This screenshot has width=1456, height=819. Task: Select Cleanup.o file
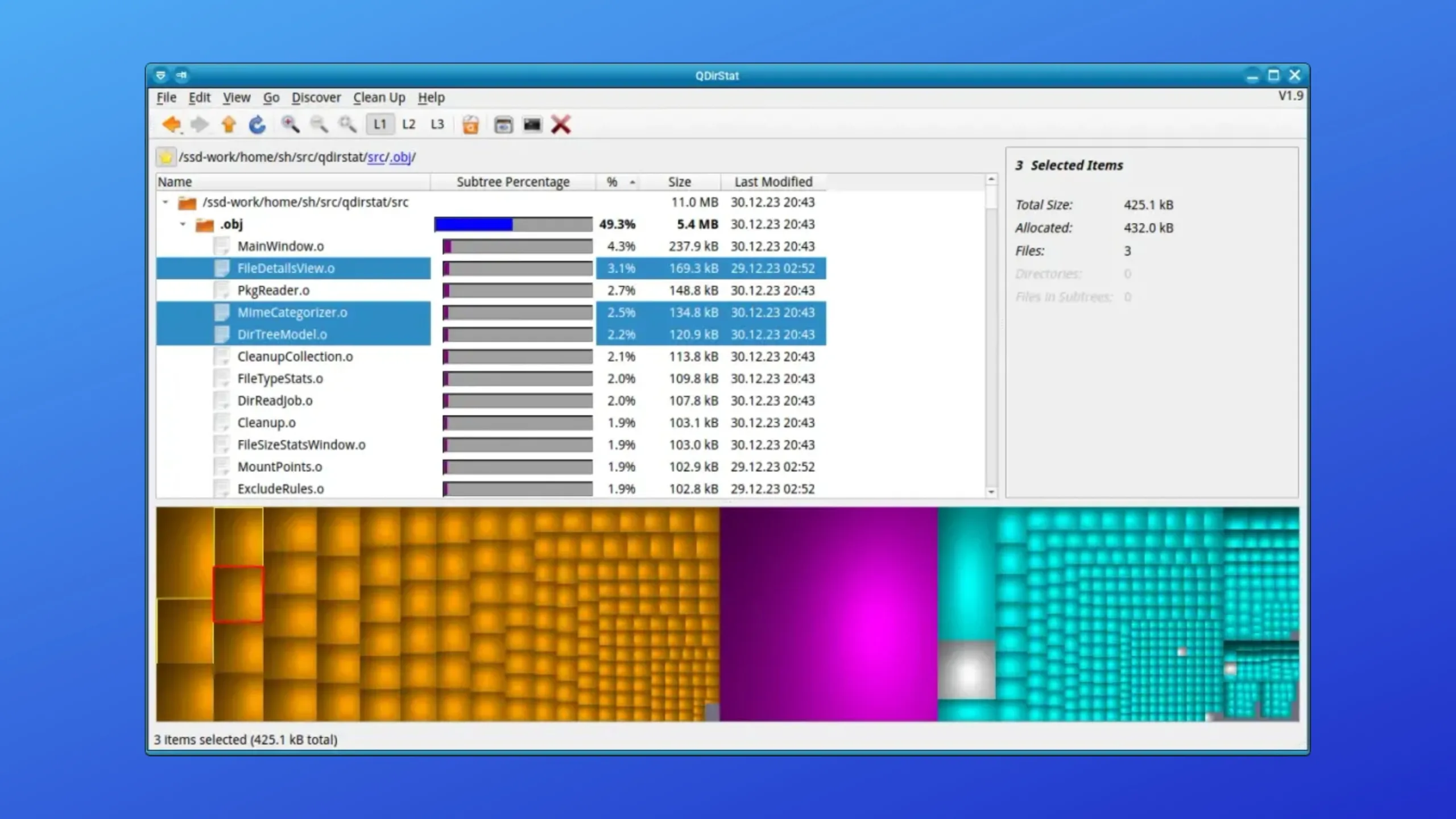(x=266, y=423)
